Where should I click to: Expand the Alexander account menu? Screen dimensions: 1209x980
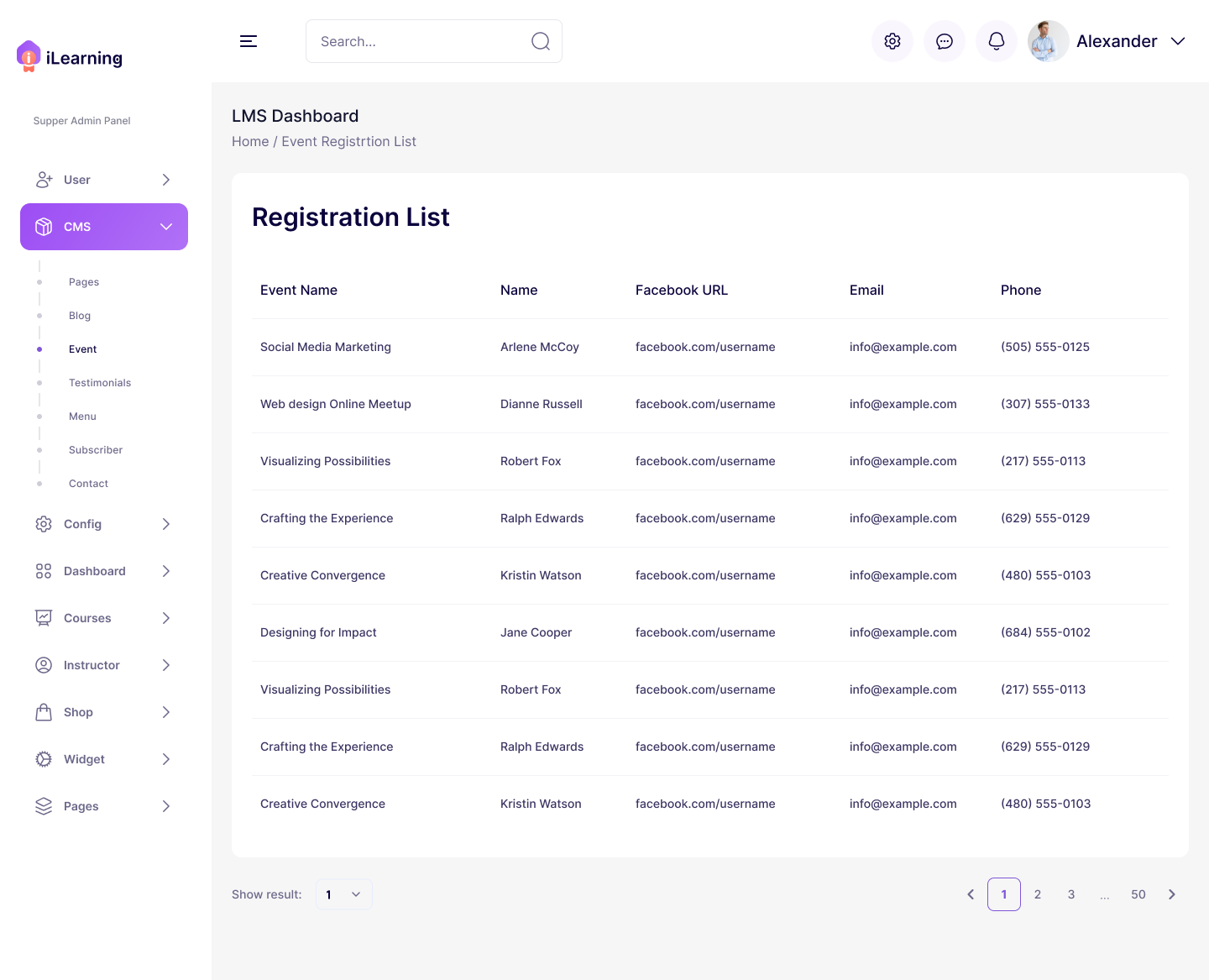pos(1179,40)
